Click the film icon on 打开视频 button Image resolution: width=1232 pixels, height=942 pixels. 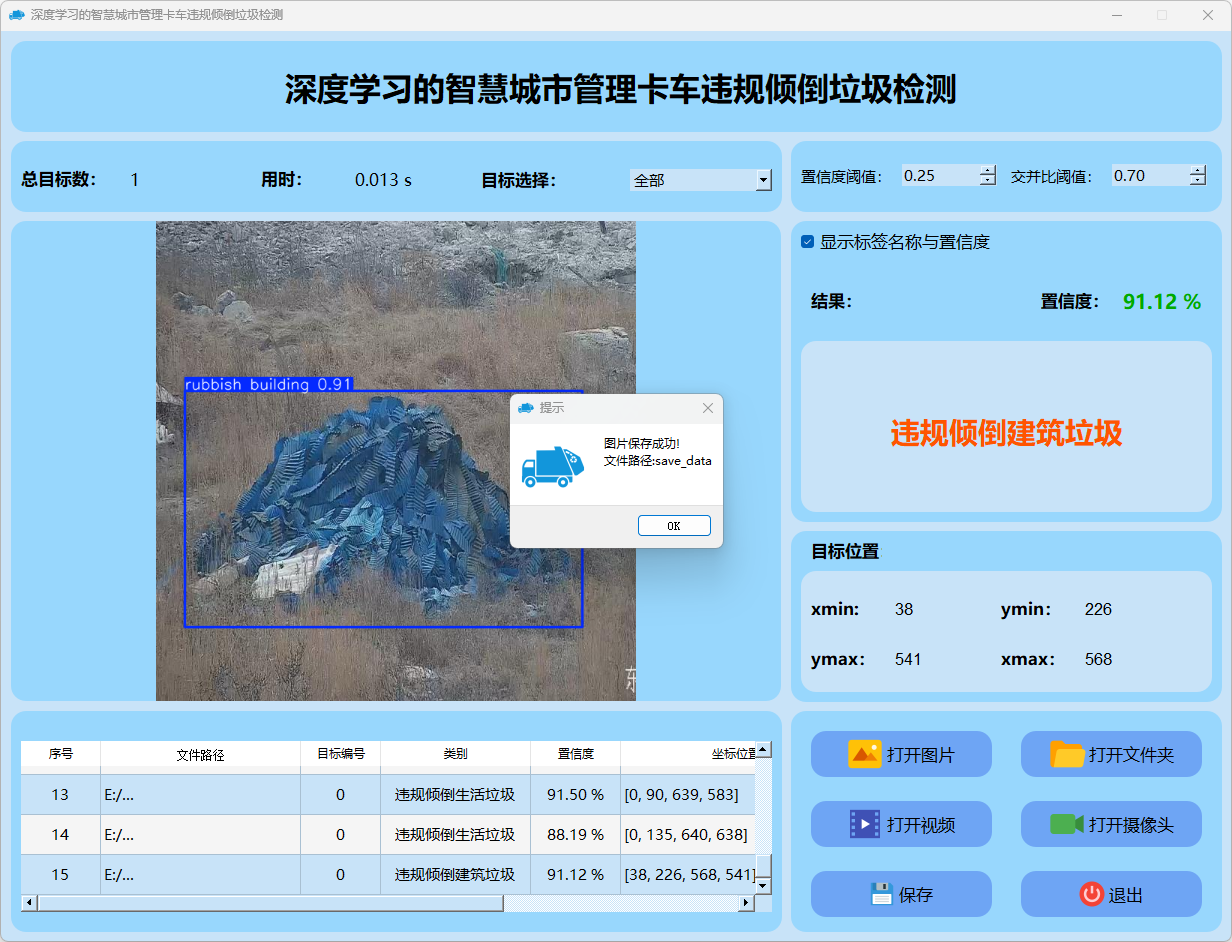864,824
